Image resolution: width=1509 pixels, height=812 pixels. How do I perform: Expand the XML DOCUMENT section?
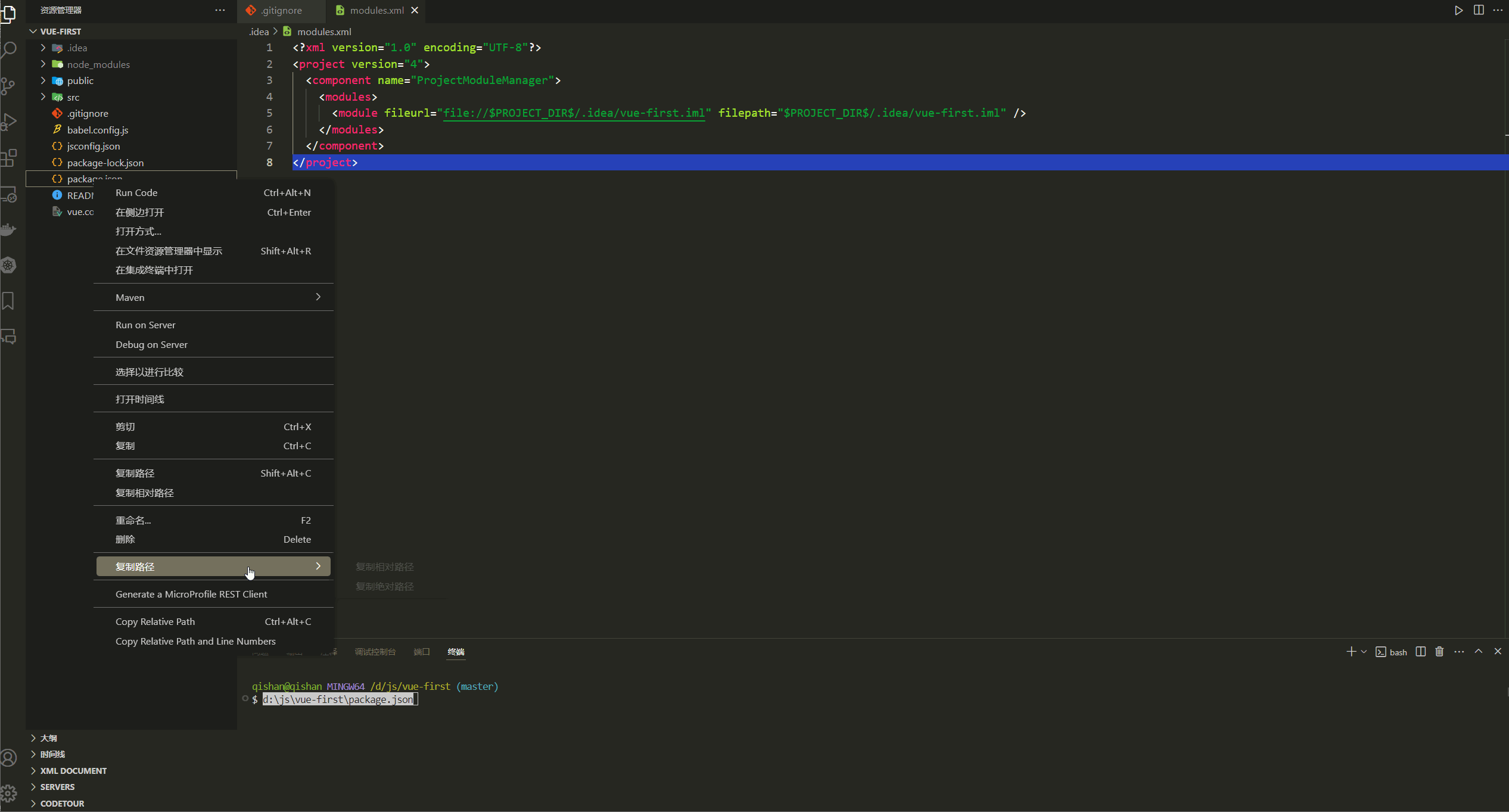[x=73, y=771]
